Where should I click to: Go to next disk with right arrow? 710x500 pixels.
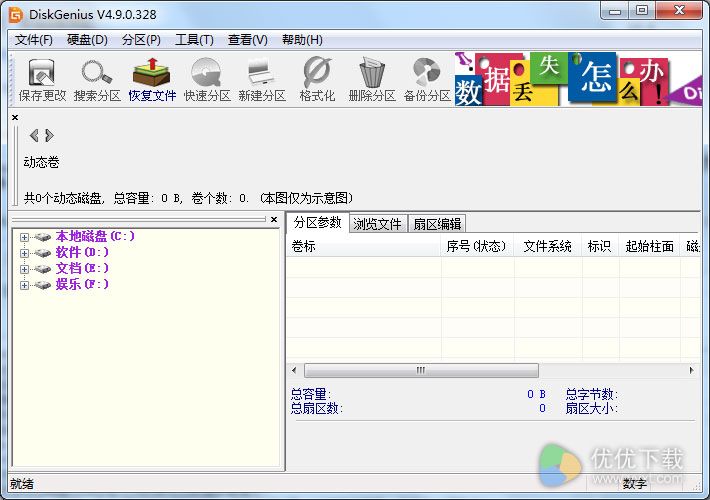pos(49,135)
